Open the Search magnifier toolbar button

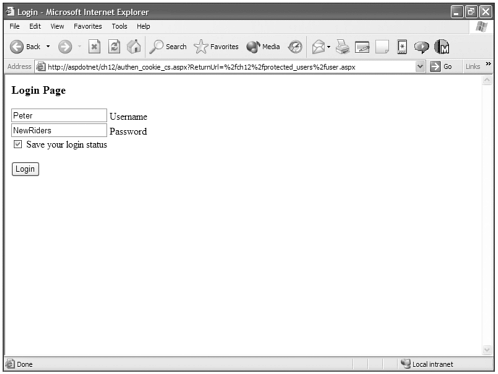[168, 47]
